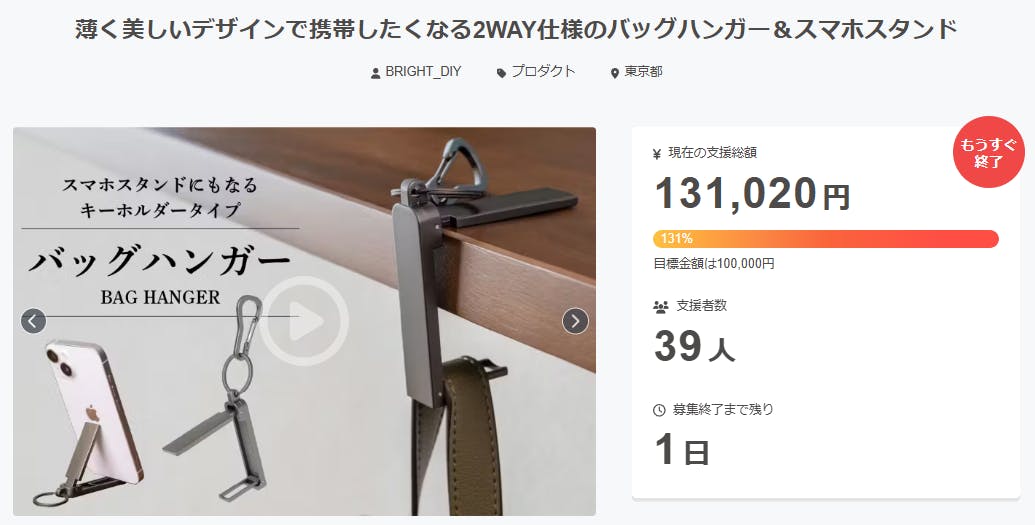Click the 目標金額は100,000円 text
Screen dimensions: 1035x525
pyautogui.click(x=714, y=263)
